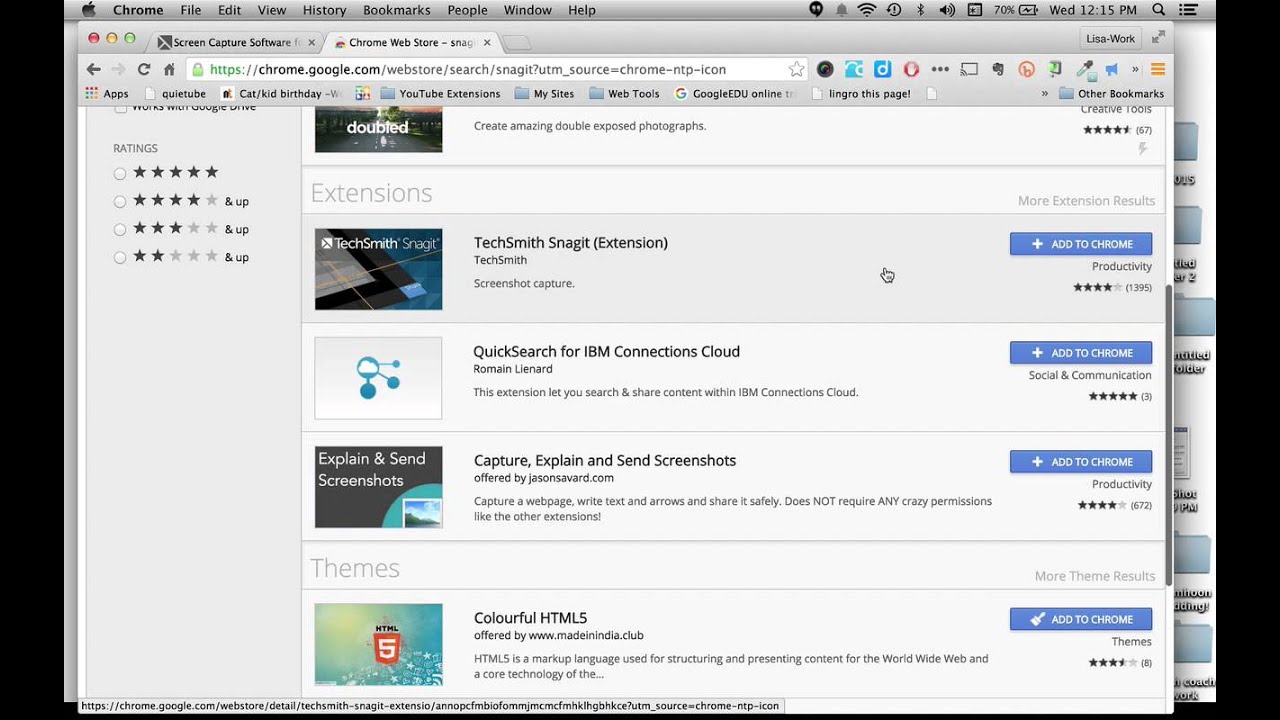Select the two stars & up filter
1280x720 pixels.
pyautogui.click(x=120, y=258)
